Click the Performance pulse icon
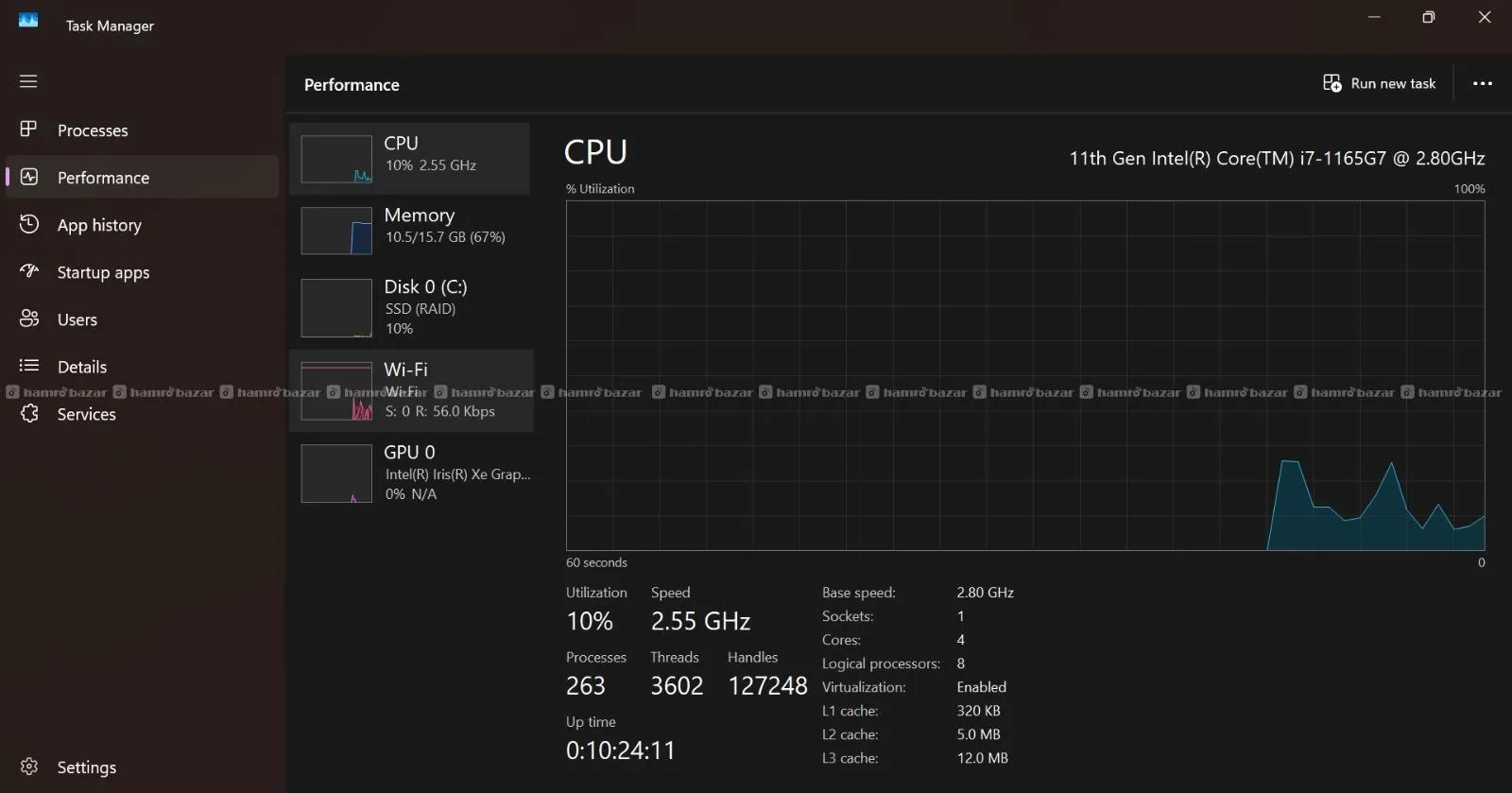 pyautogui.click(x=29, y=177)
